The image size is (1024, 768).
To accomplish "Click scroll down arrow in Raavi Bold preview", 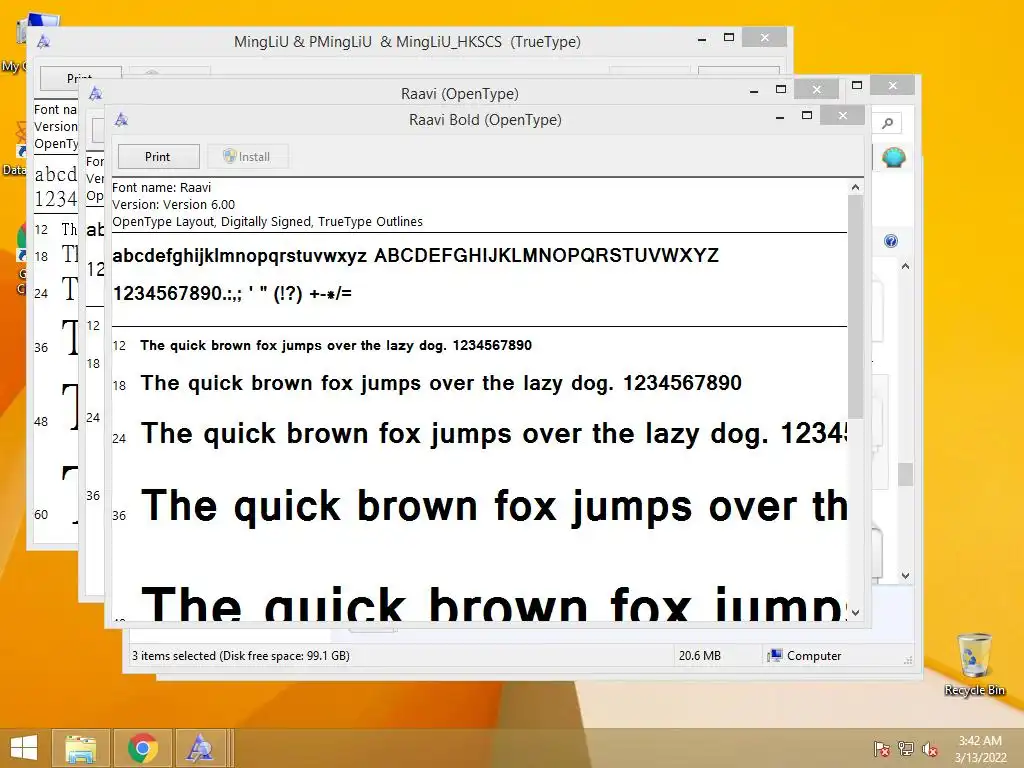I will [856, 613].
